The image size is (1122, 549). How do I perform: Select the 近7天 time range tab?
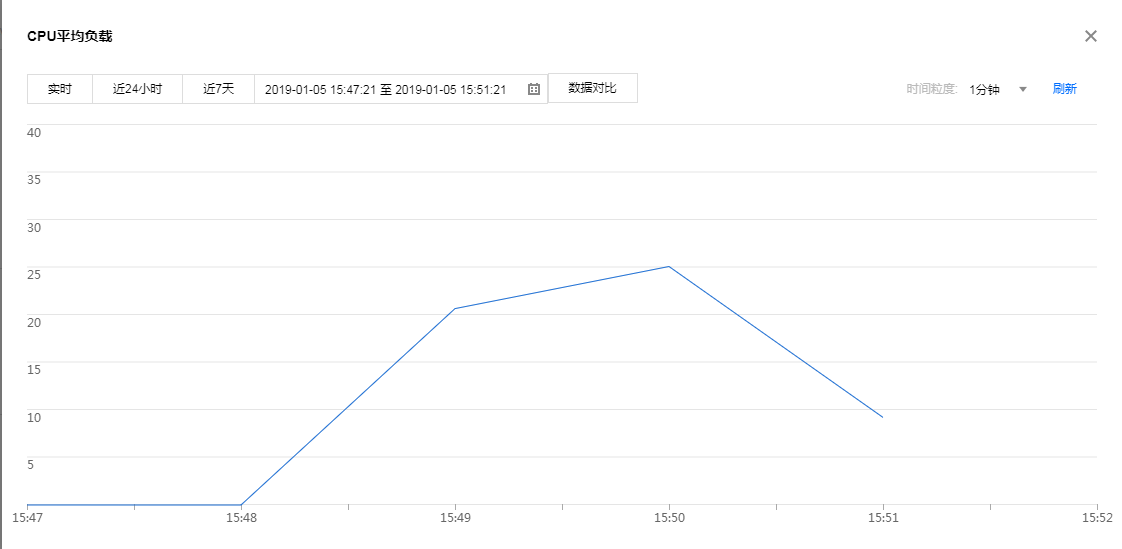[x=218, y=89]
